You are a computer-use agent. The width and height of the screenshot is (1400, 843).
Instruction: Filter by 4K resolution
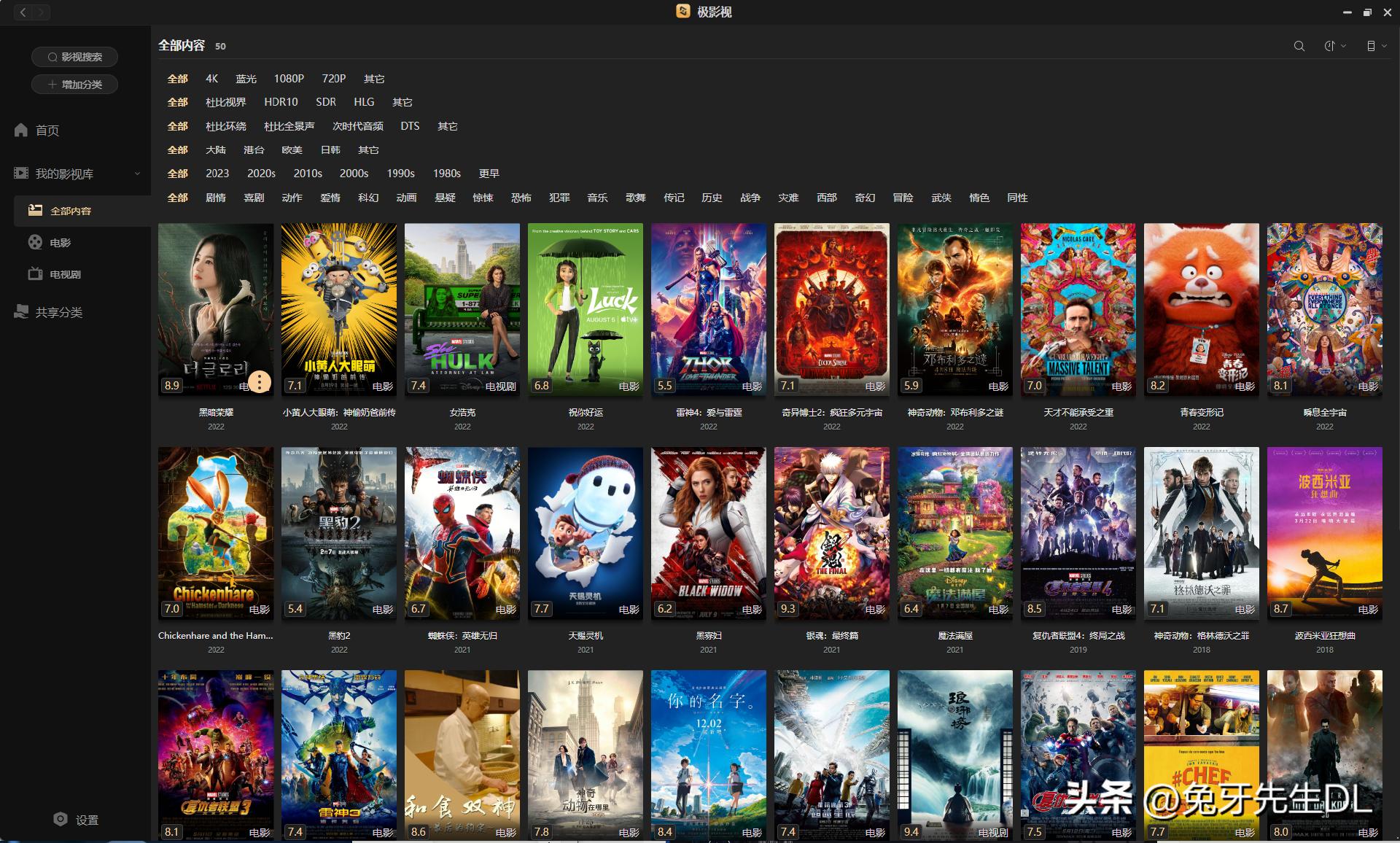pos(211,79)
